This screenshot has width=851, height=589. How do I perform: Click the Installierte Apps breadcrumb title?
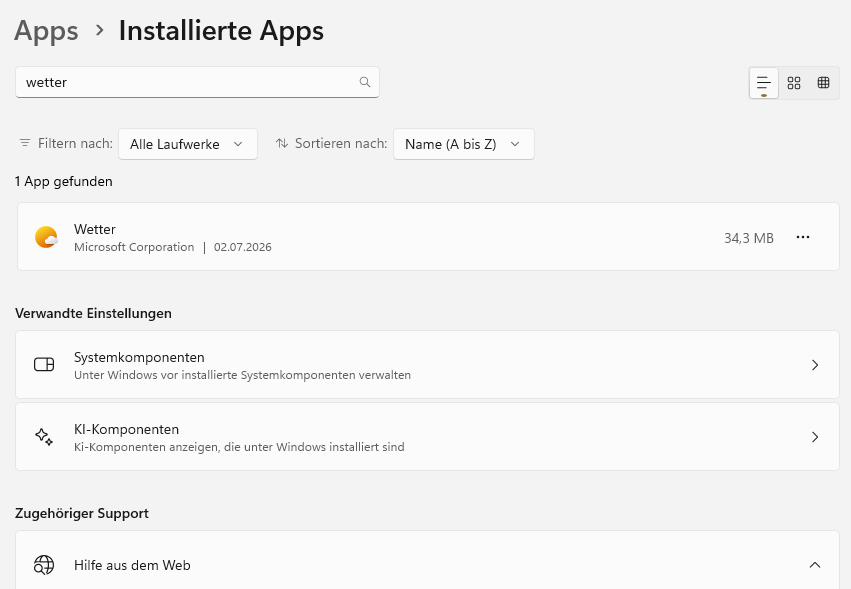(221, 30)
